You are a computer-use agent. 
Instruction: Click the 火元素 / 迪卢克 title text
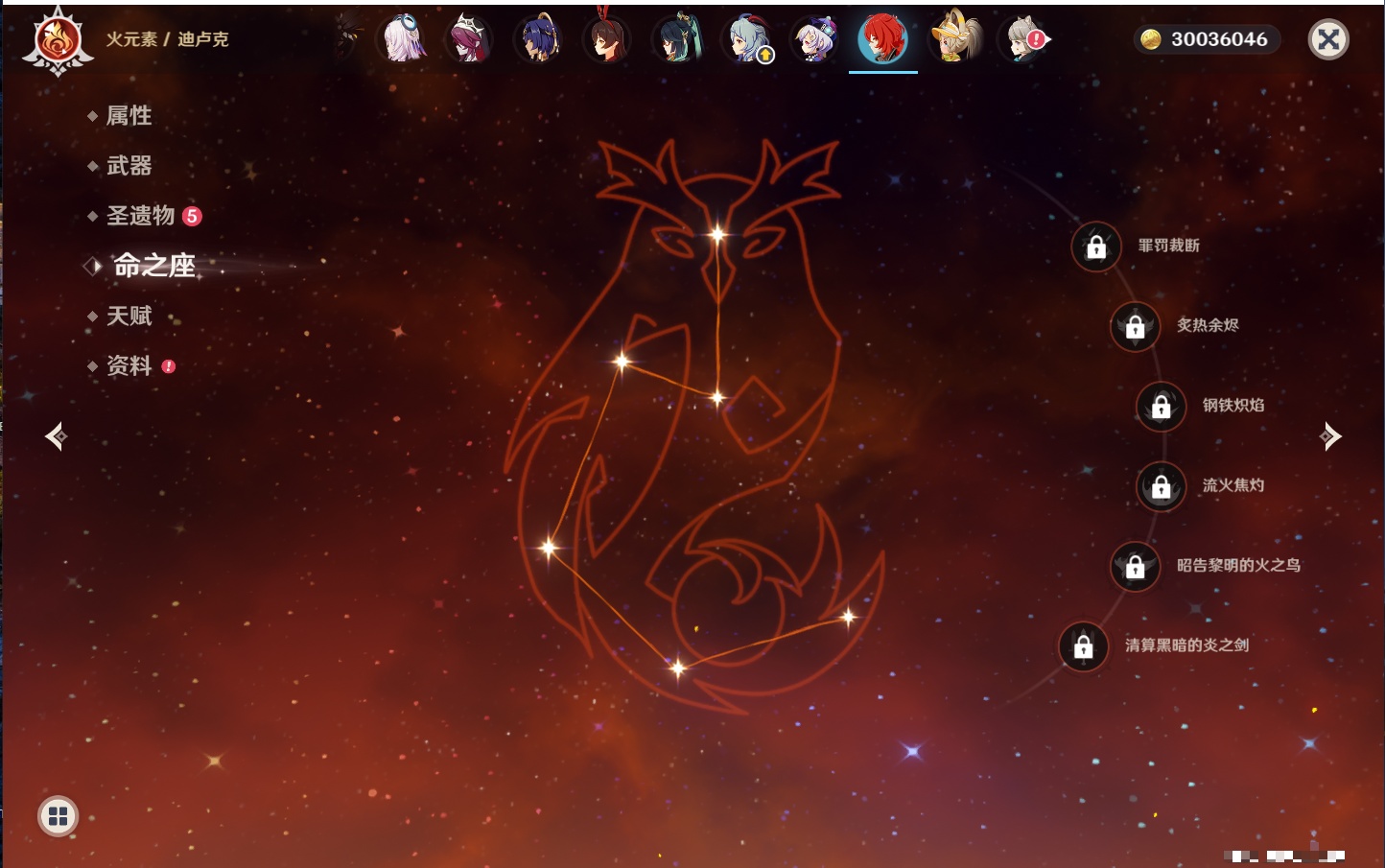(167, 39)
